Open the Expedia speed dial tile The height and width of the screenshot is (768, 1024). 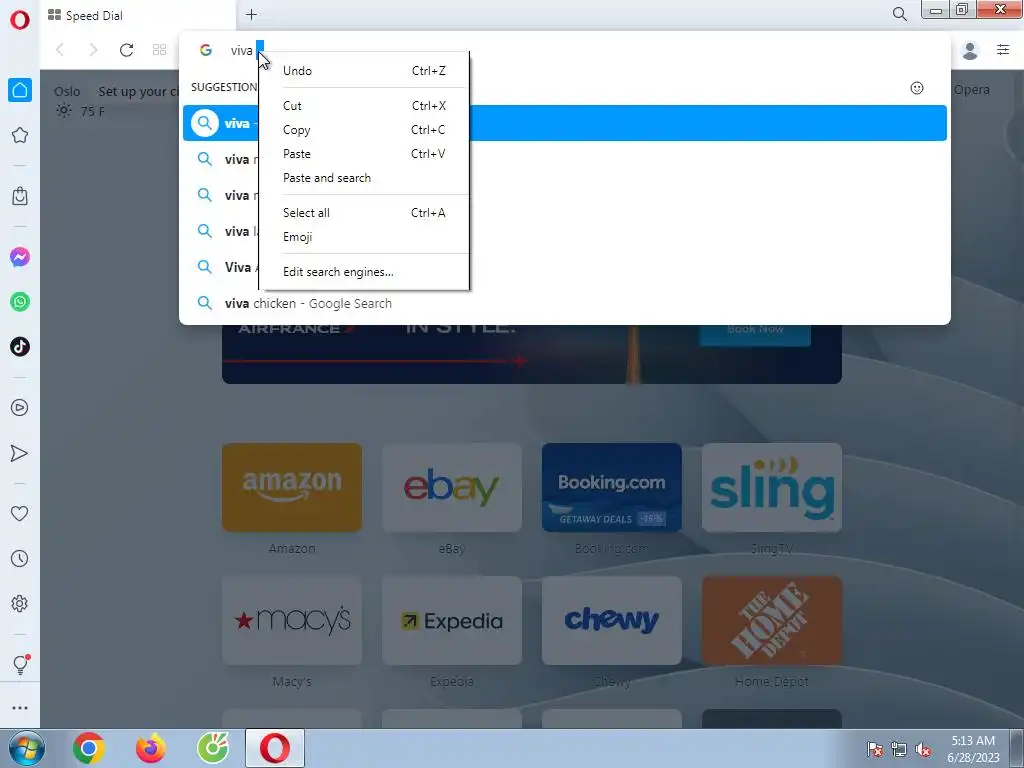coord(452,620)
